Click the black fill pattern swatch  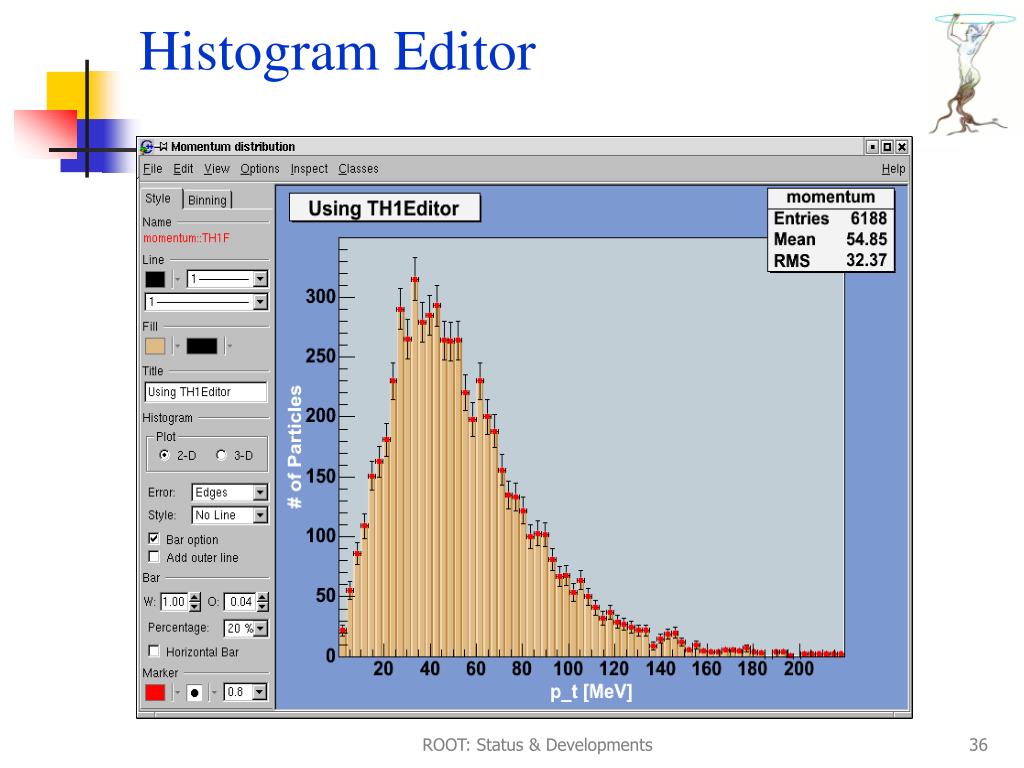pyautogui.click(x=202, y=346)
